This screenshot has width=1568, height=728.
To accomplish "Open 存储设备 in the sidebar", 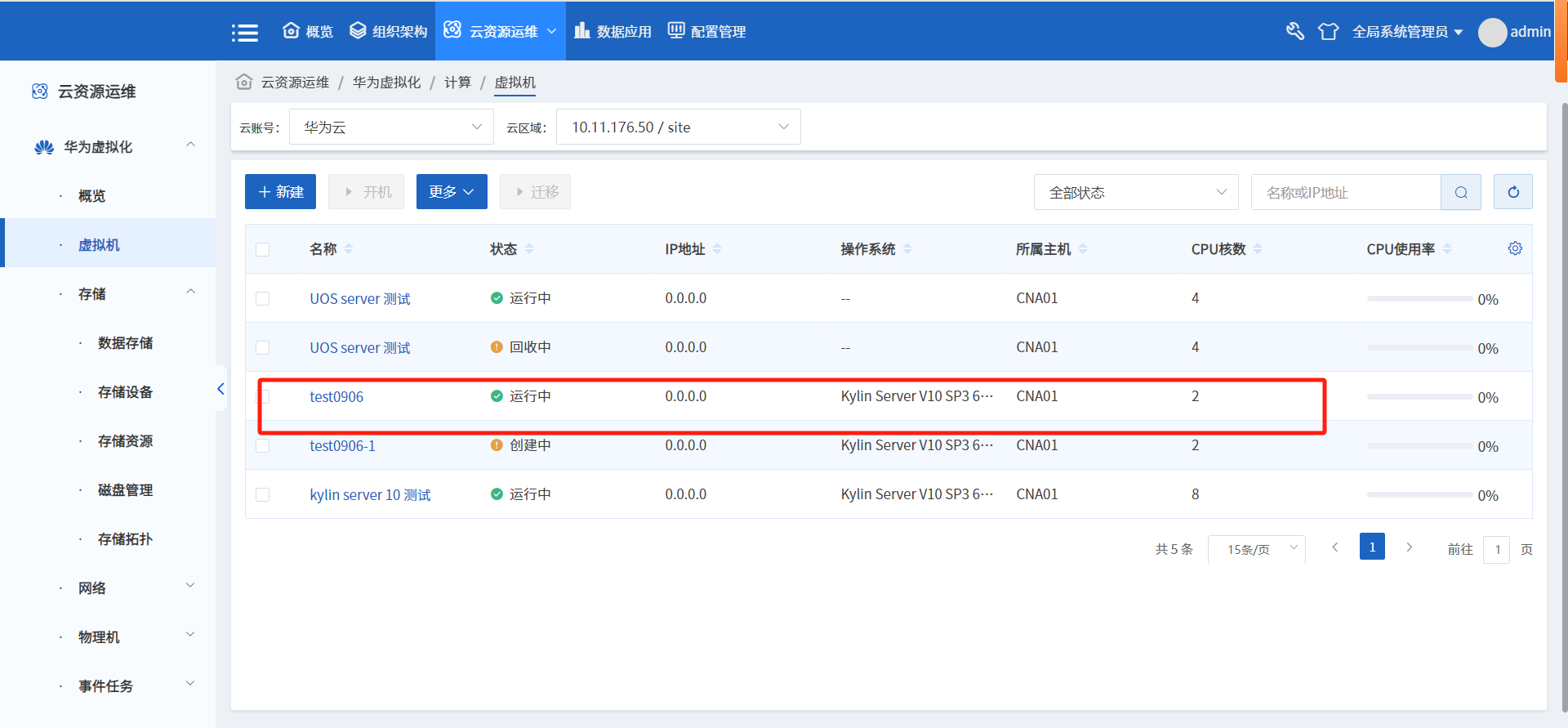I will coord(125,392).
